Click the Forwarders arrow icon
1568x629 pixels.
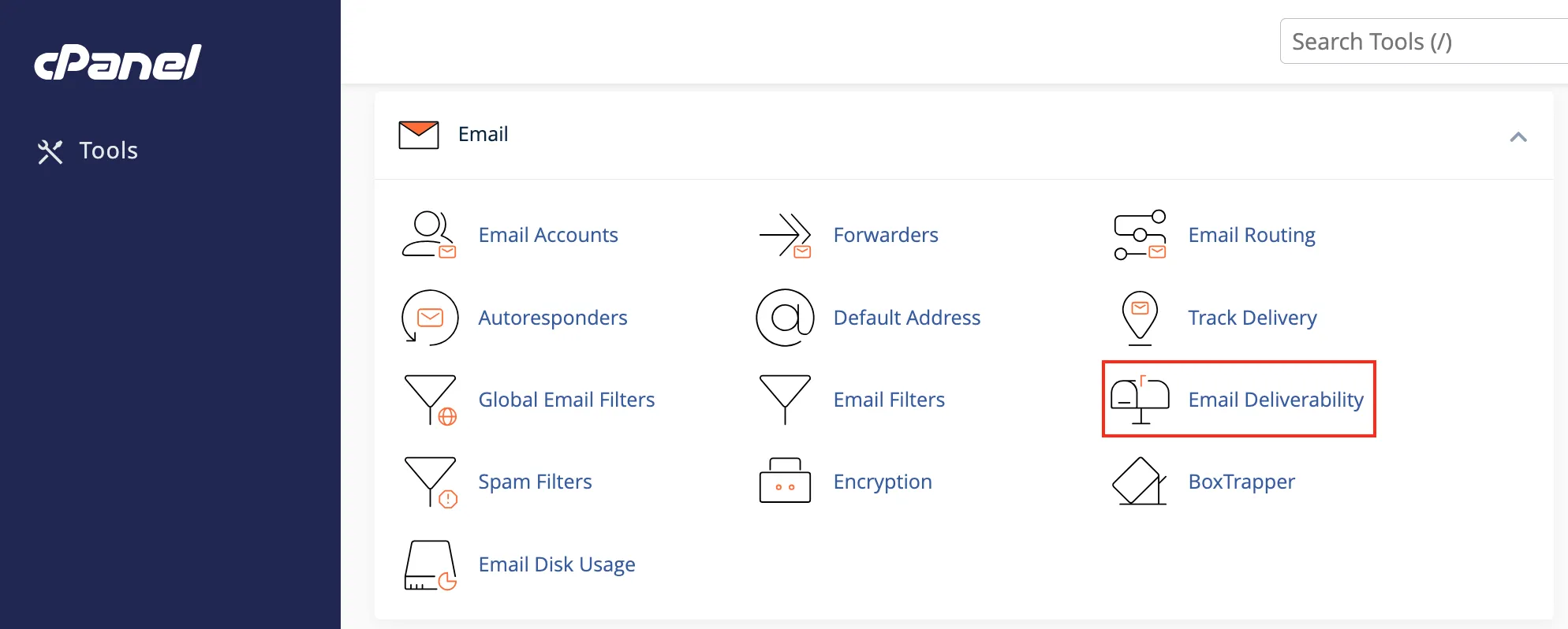[785, 235]
